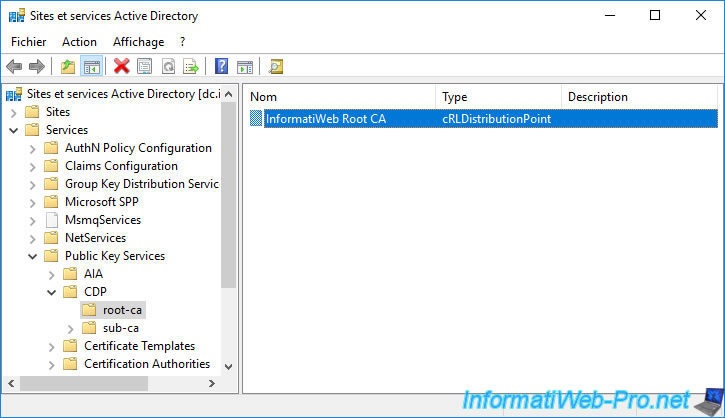Open the Affichage menu
The height and width of the screenshot is (418, 725).
click(138, 42)
